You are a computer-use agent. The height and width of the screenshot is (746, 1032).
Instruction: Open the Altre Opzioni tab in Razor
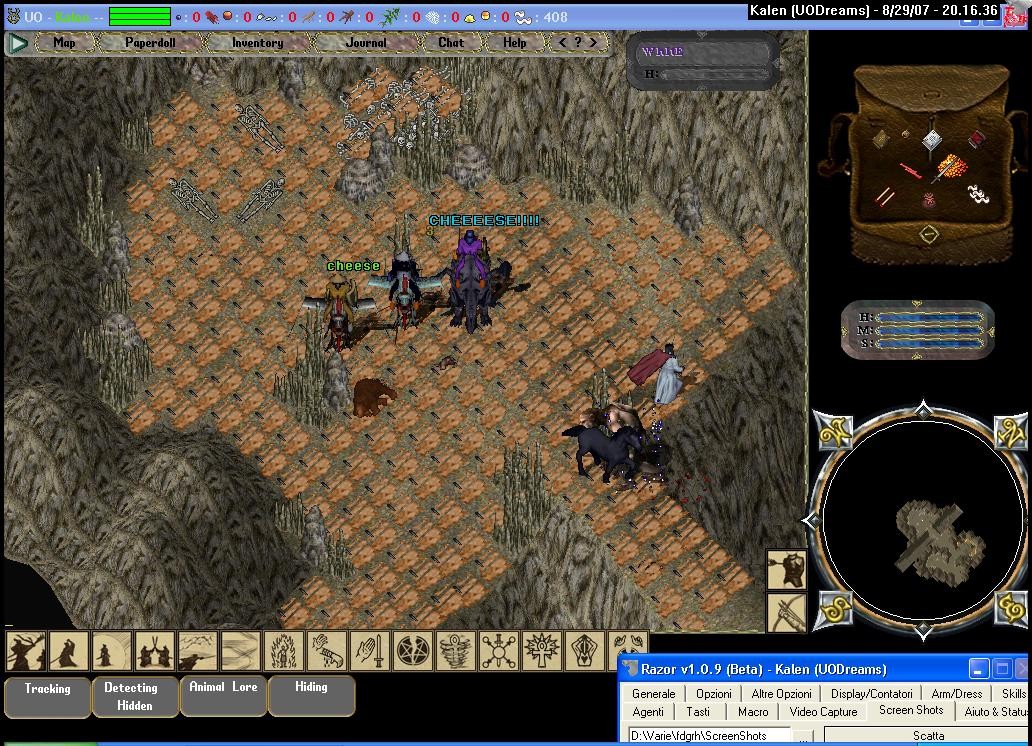point(781,693)
